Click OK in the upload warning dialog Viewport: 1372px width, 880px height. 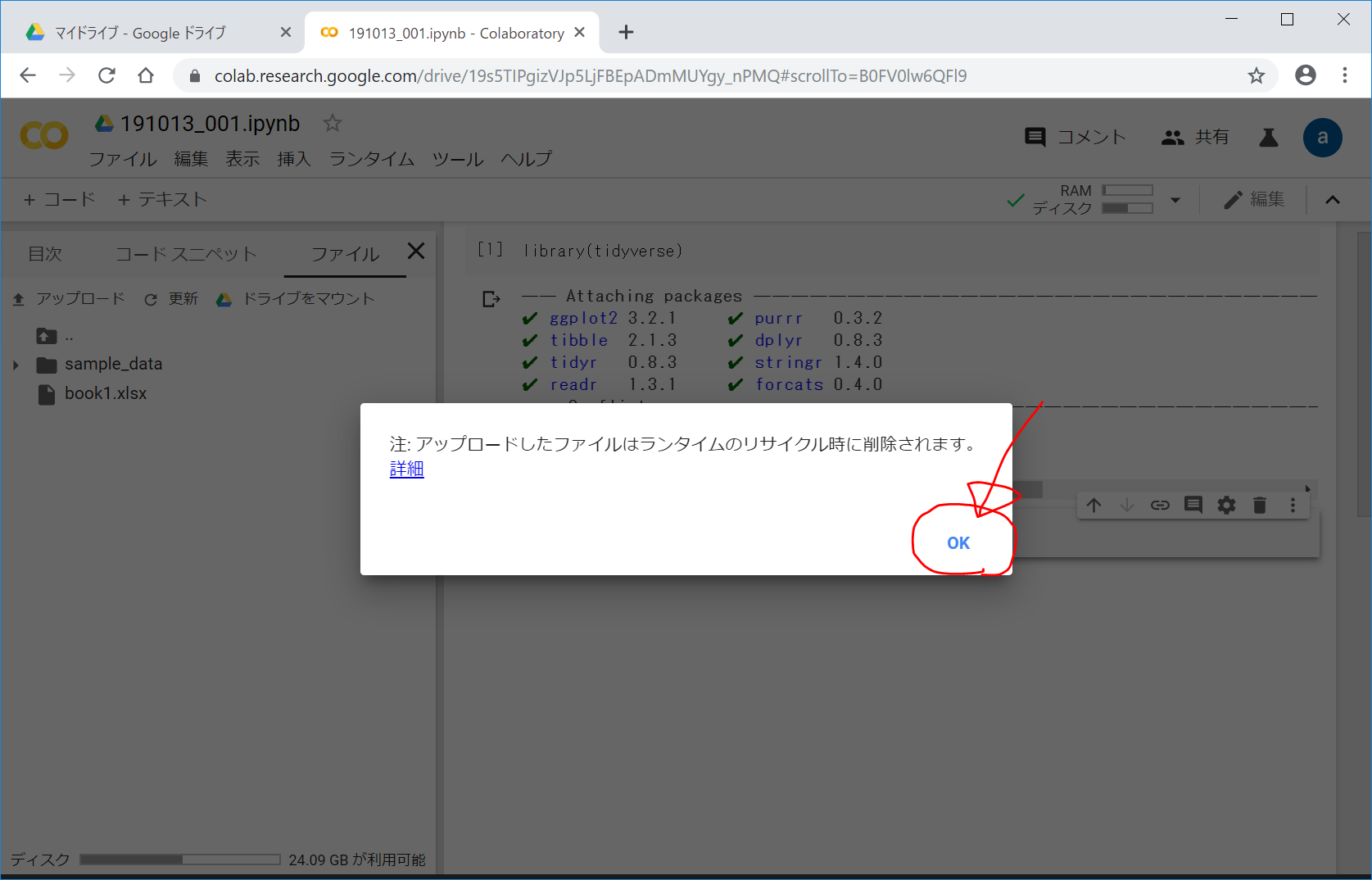(x=958, y=543)
